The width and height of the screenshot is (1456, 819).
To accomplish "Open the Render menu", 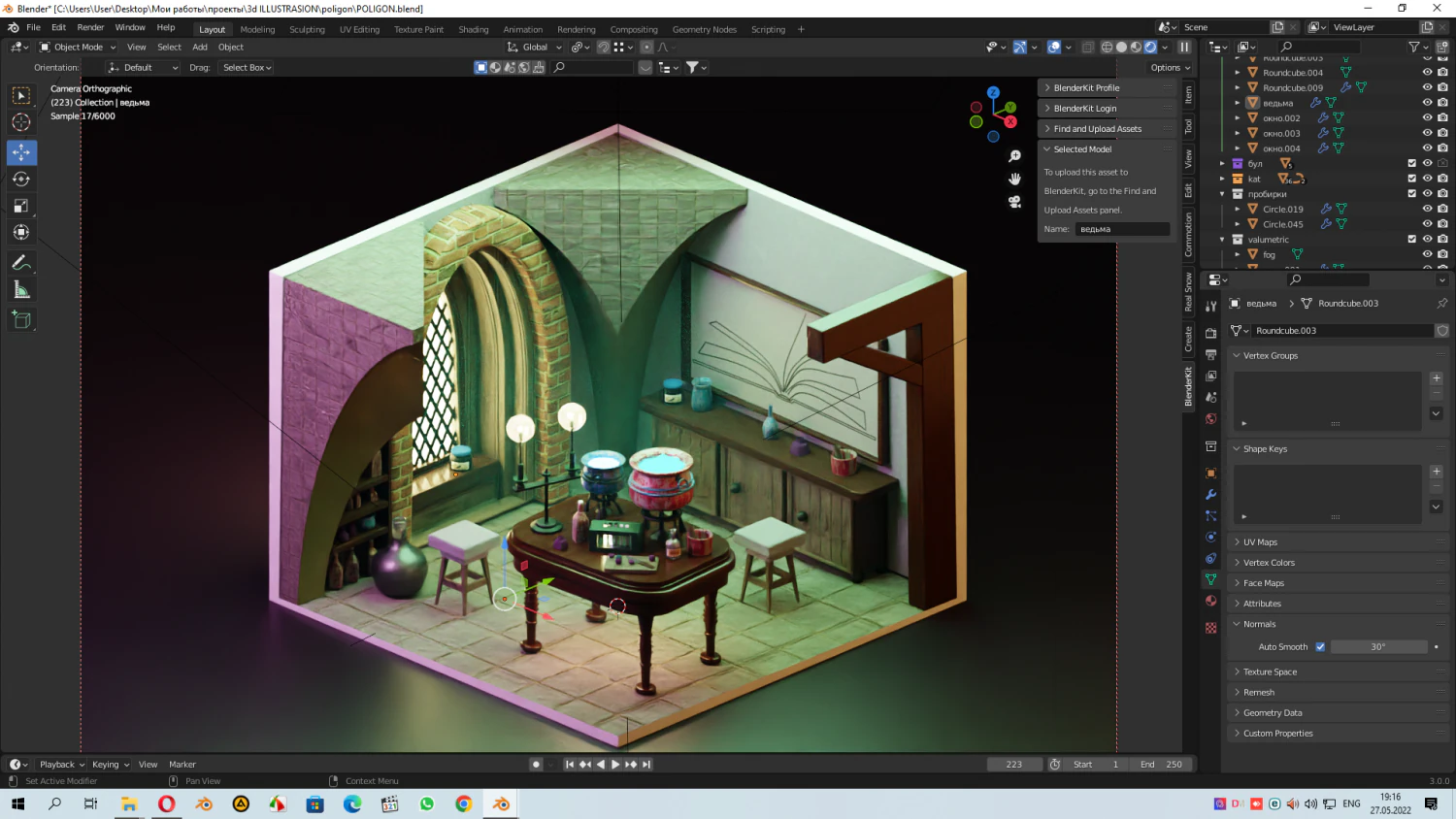I will point(90,28).
